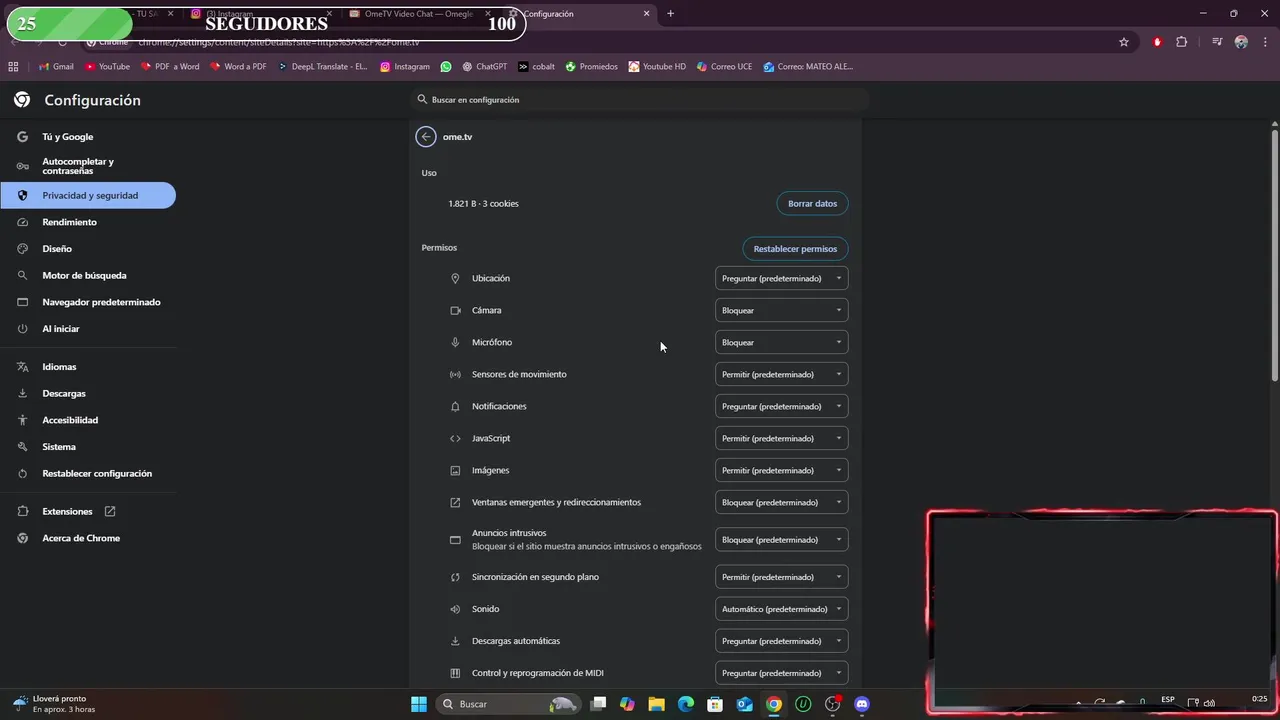Screen dimensions: 1280x720
Task: Open the Ubicación permission dropdown
Action: point(782,278)
